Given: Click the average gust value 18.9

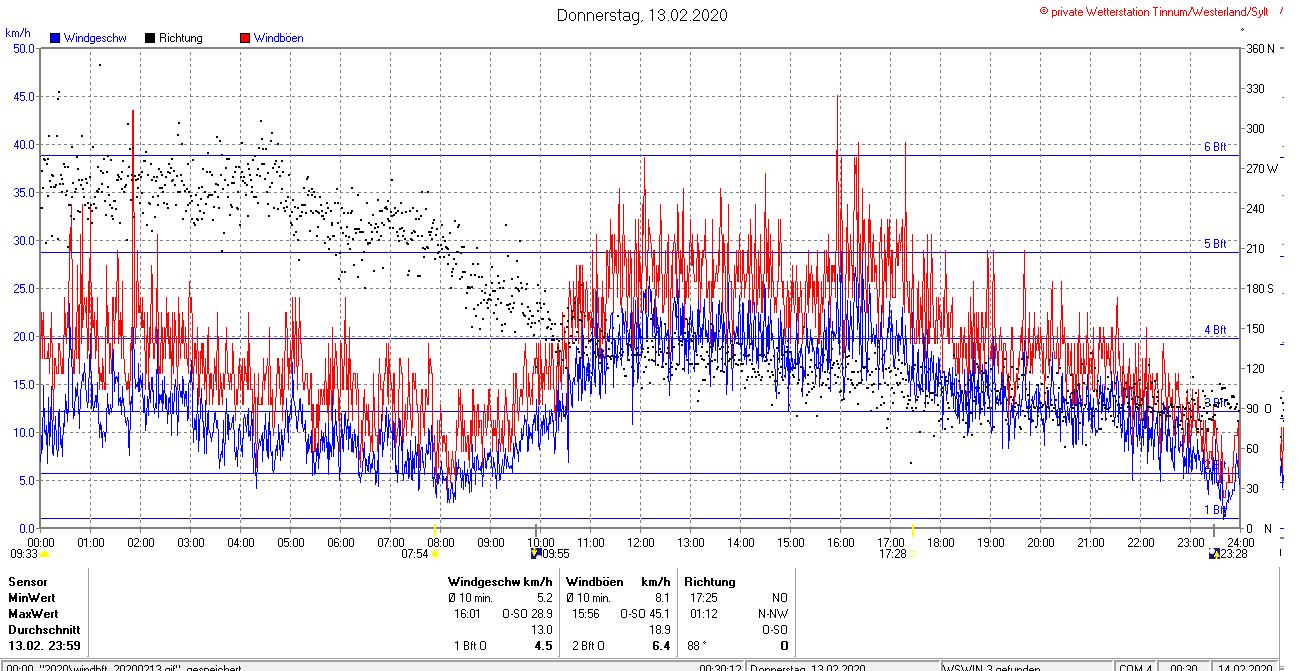Looking at the screenshot, I should pos(659,630).
